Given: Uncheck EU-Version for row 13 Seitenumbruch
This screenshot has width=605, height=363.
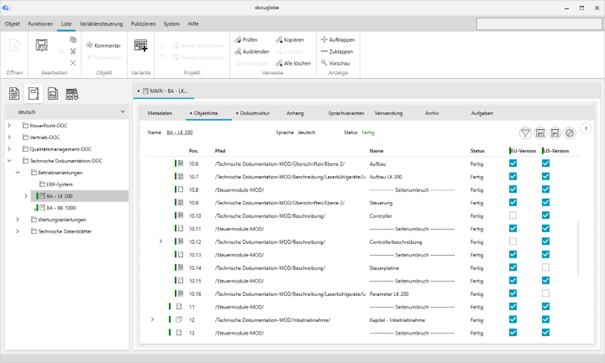Looking at the screenshot, I should tap(513, 333).
